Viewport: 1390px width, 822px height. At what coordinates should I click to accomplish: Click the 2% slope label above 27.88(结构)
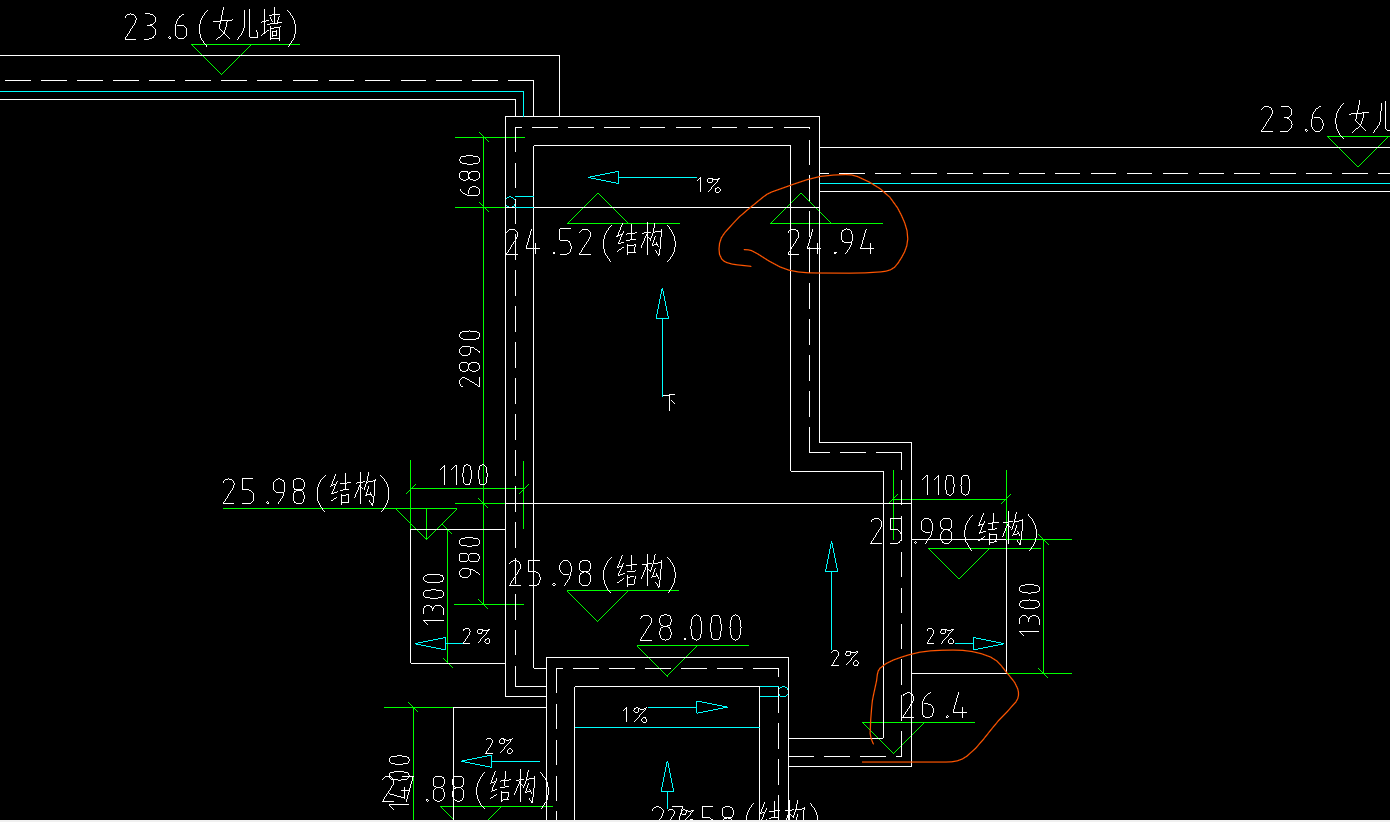[499, 746]
